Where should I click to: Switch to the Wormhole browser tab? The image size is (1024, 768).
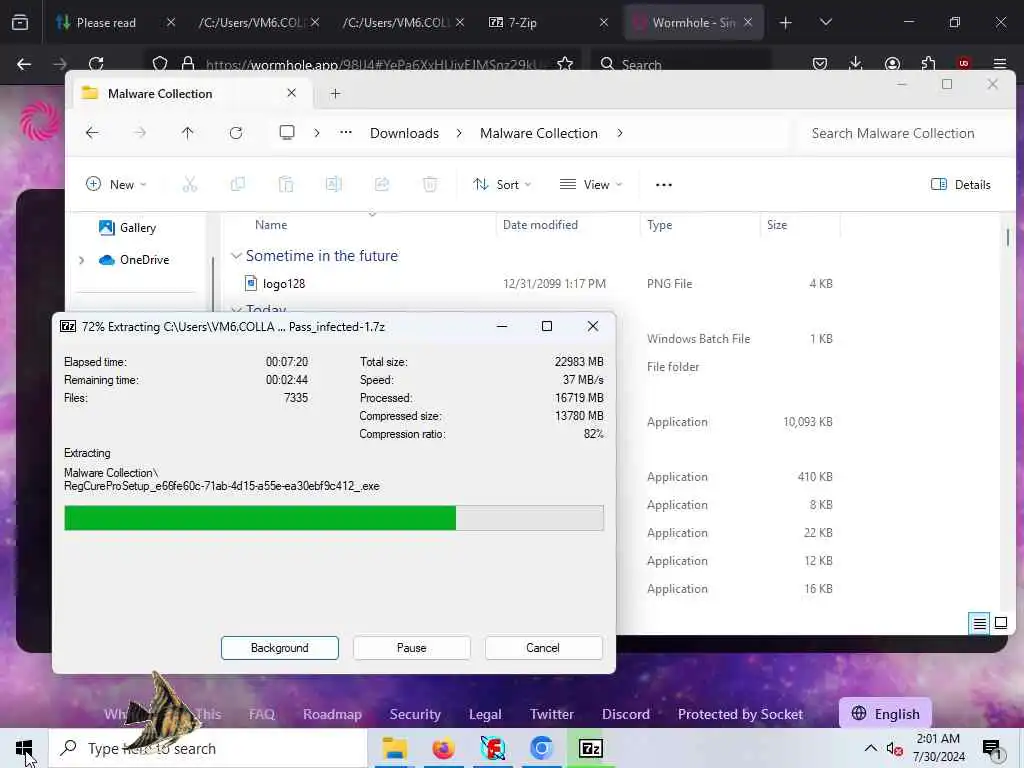[x=694, y=23]
